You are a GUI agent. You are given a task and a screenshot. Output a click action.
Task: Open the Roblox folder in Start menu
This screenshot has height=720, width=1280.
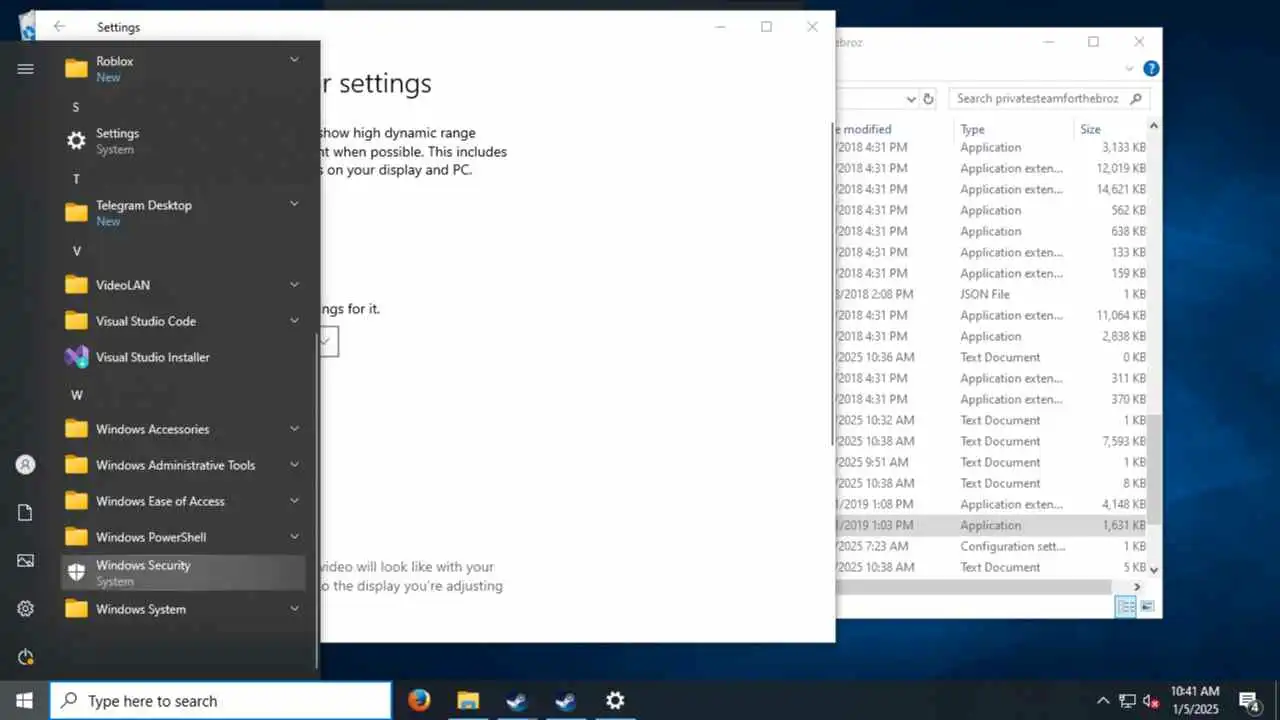(x=183, y=69)
